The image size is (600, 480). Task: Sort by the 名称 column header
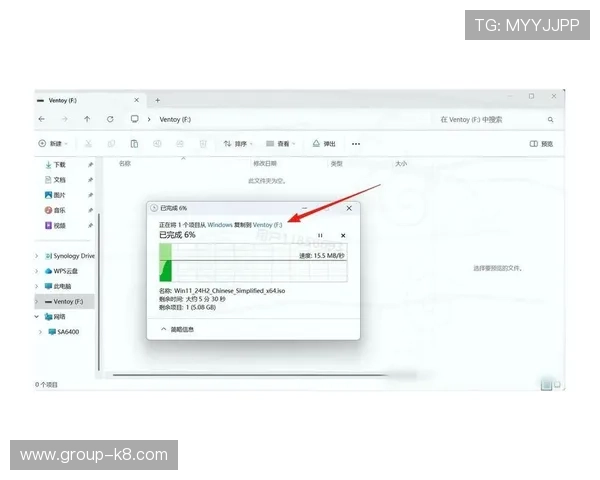click(x=125, y=164)
